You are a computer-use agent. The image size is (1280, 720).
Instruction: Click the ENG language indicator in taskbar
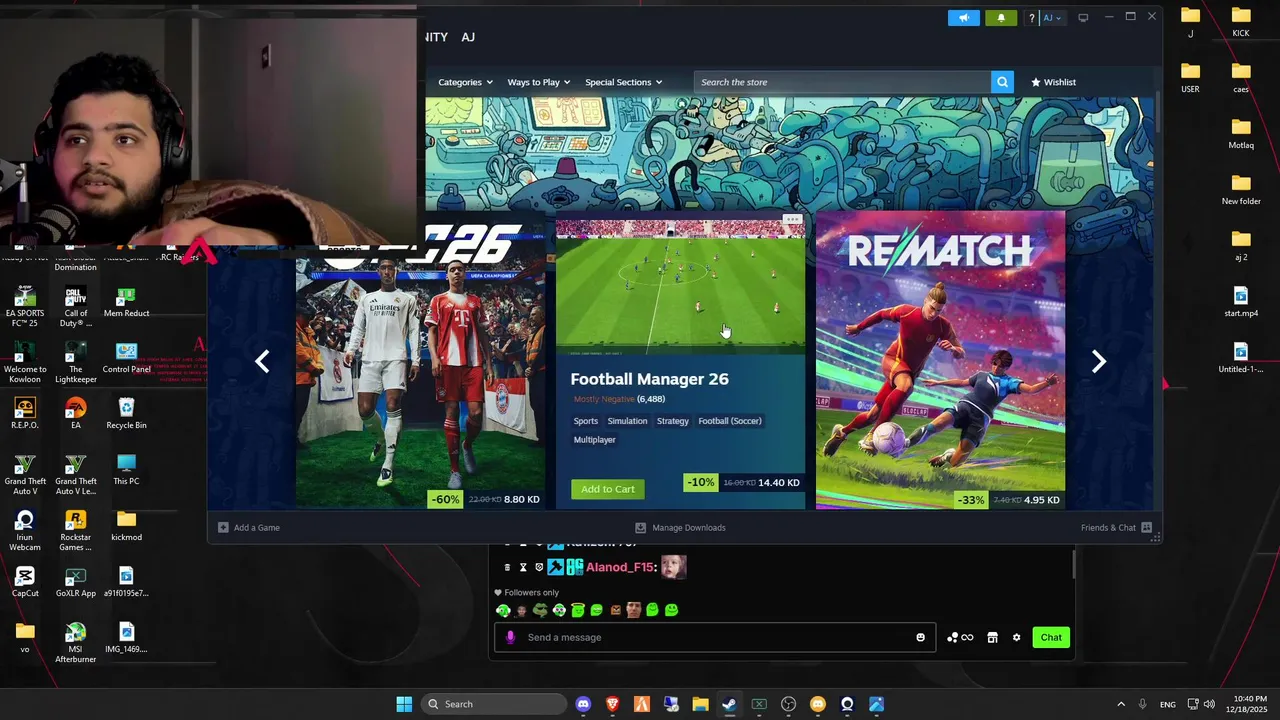point(1167,704)
